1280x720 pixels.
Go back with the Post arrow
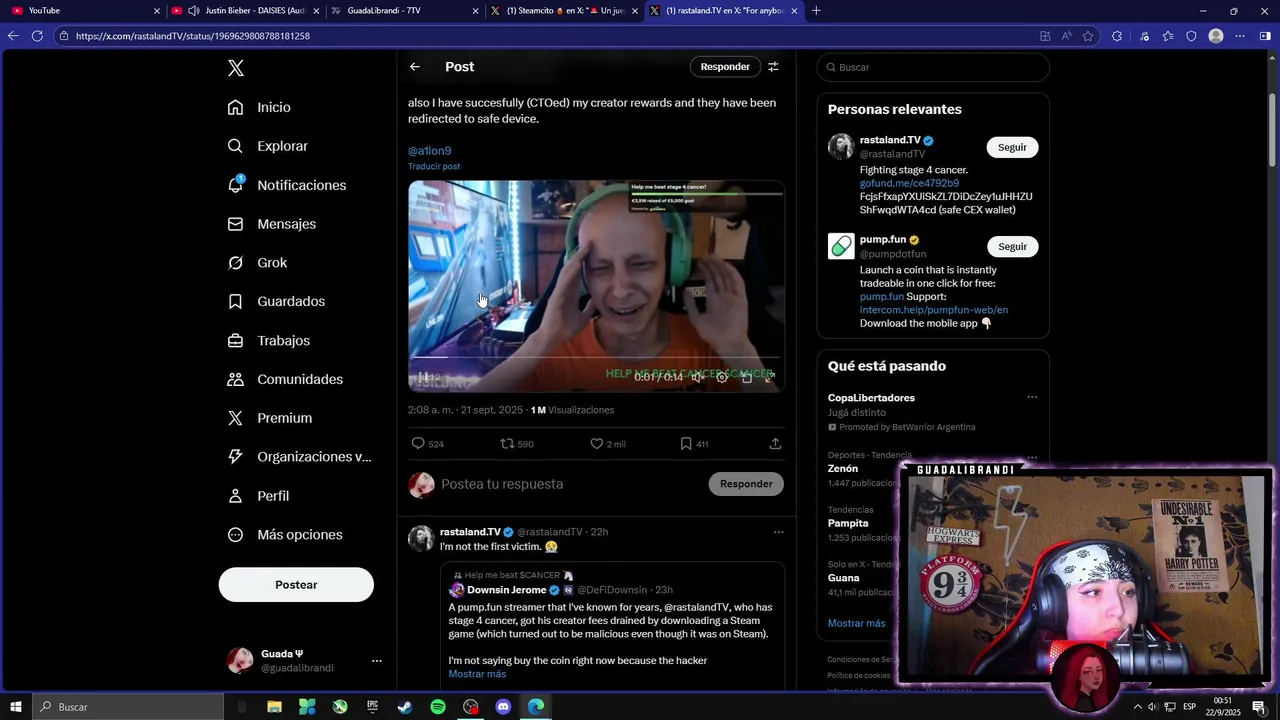coord(415,67)
